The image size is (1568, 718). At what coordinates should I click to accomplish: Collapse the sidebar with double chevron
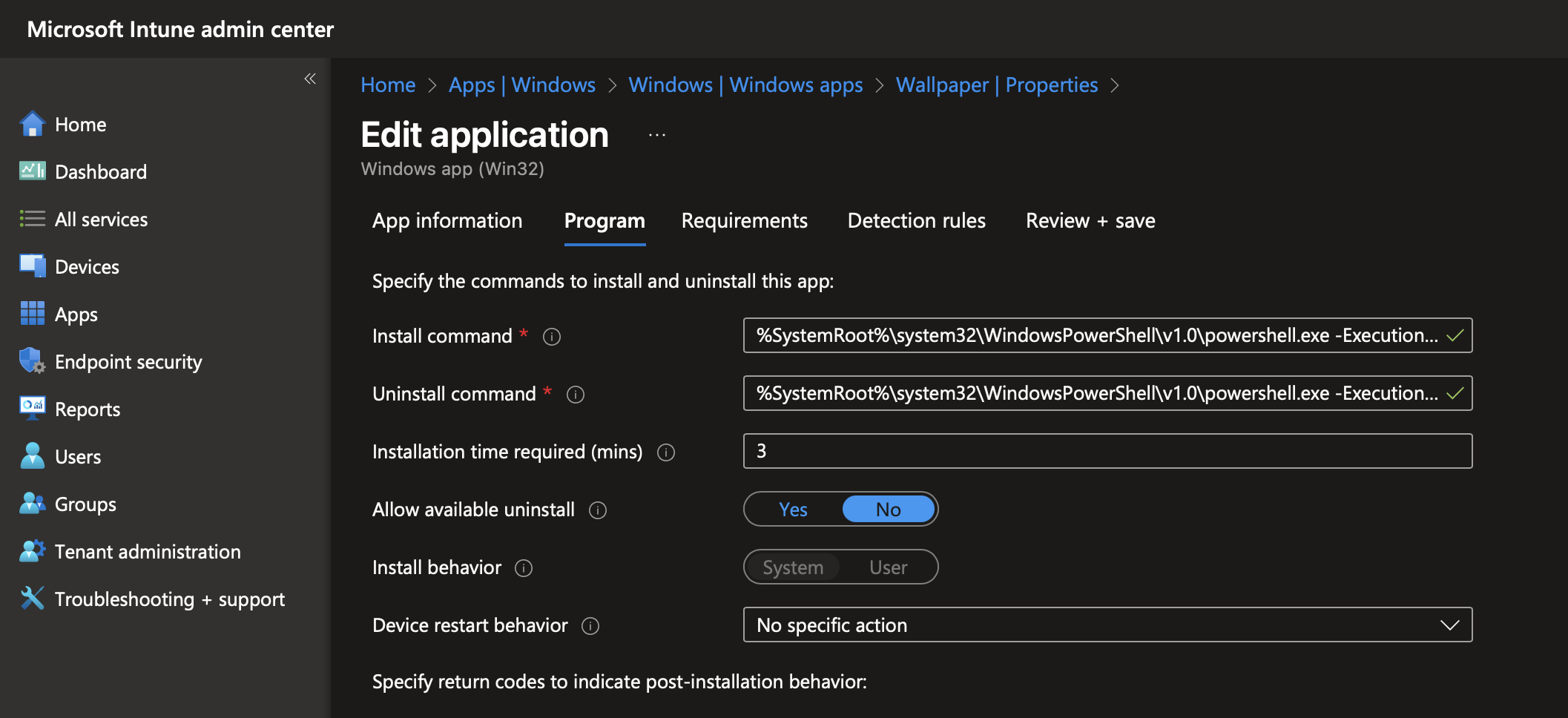[x=310, y=79]
